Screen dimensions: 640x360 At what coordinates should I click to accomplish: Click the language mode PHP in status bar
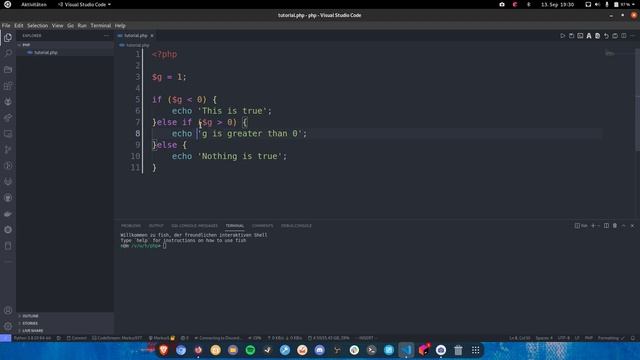pyautogui.click(x=589, y=338)
